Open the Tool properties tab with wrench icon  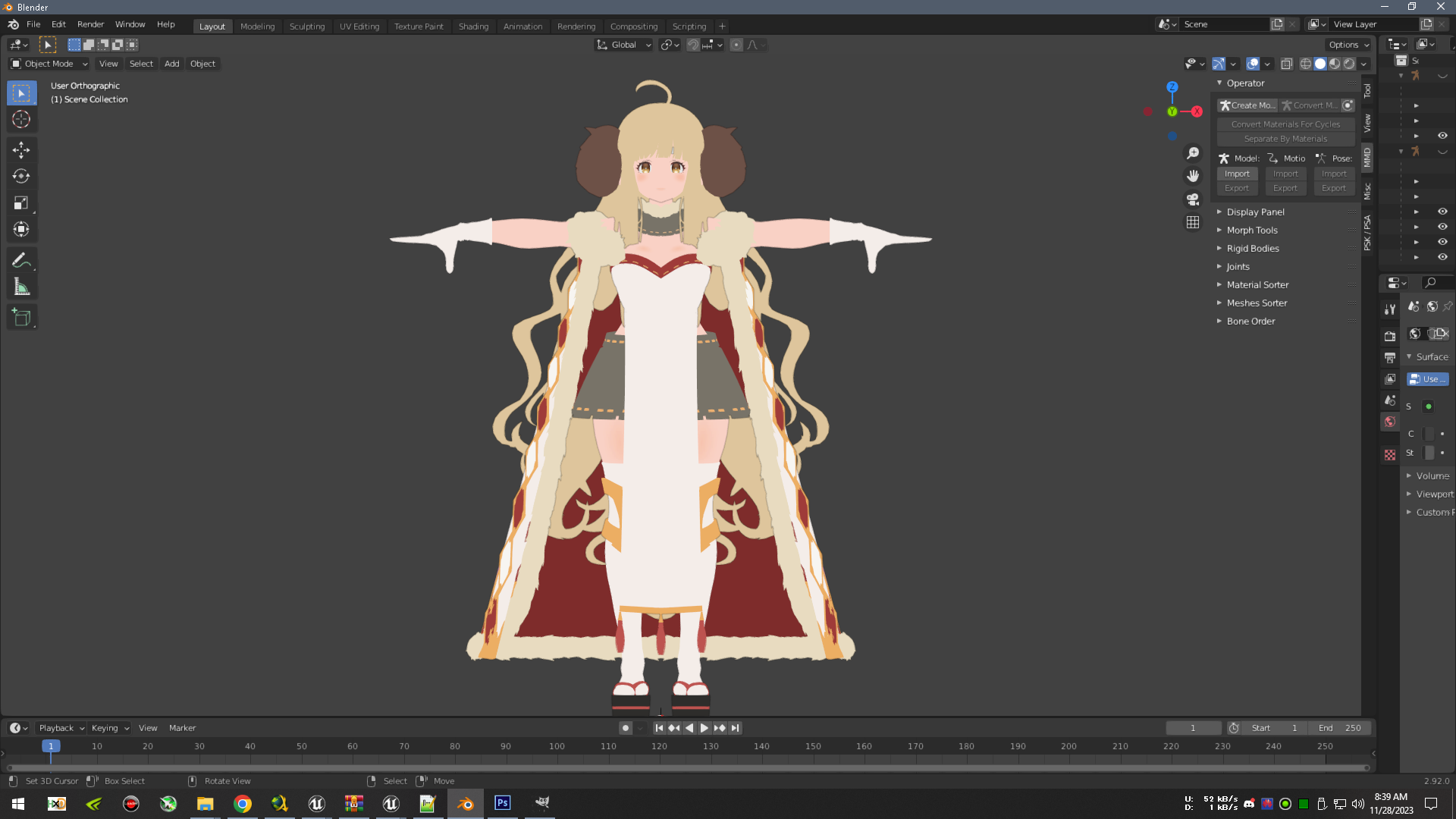point(1390,309)
